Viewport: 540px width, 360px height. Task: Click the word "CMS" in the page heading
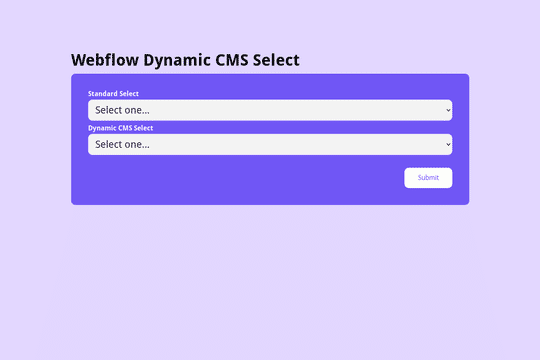[x=232, y=60]
